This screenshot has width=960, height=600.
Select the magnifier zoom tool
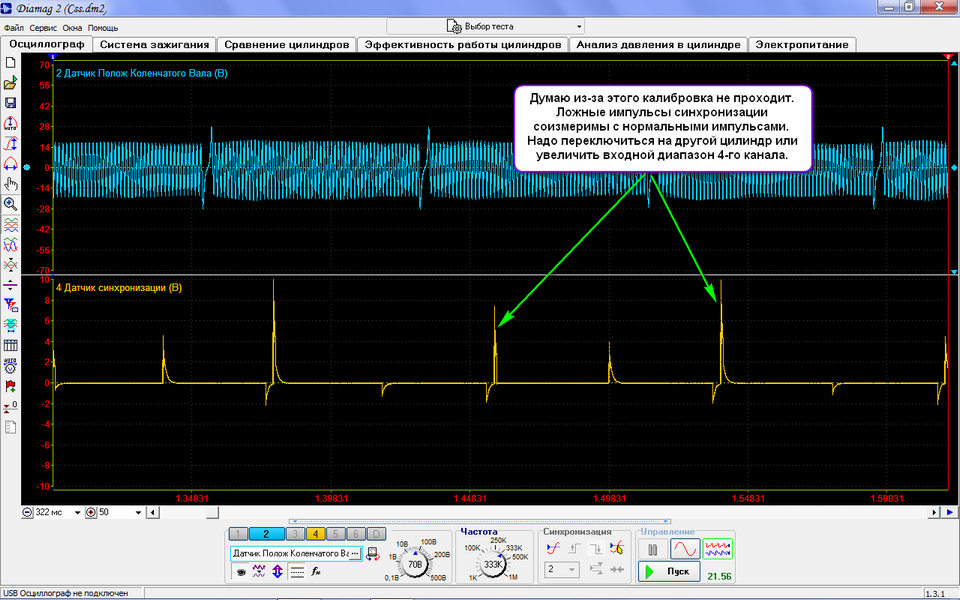(10, 204)
